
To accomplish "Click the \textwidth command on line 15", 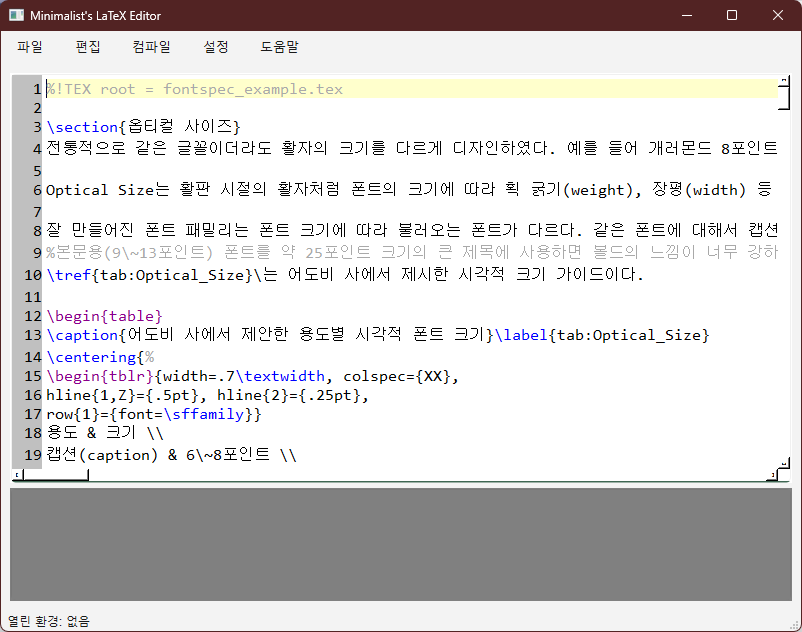I will point(280,376).
